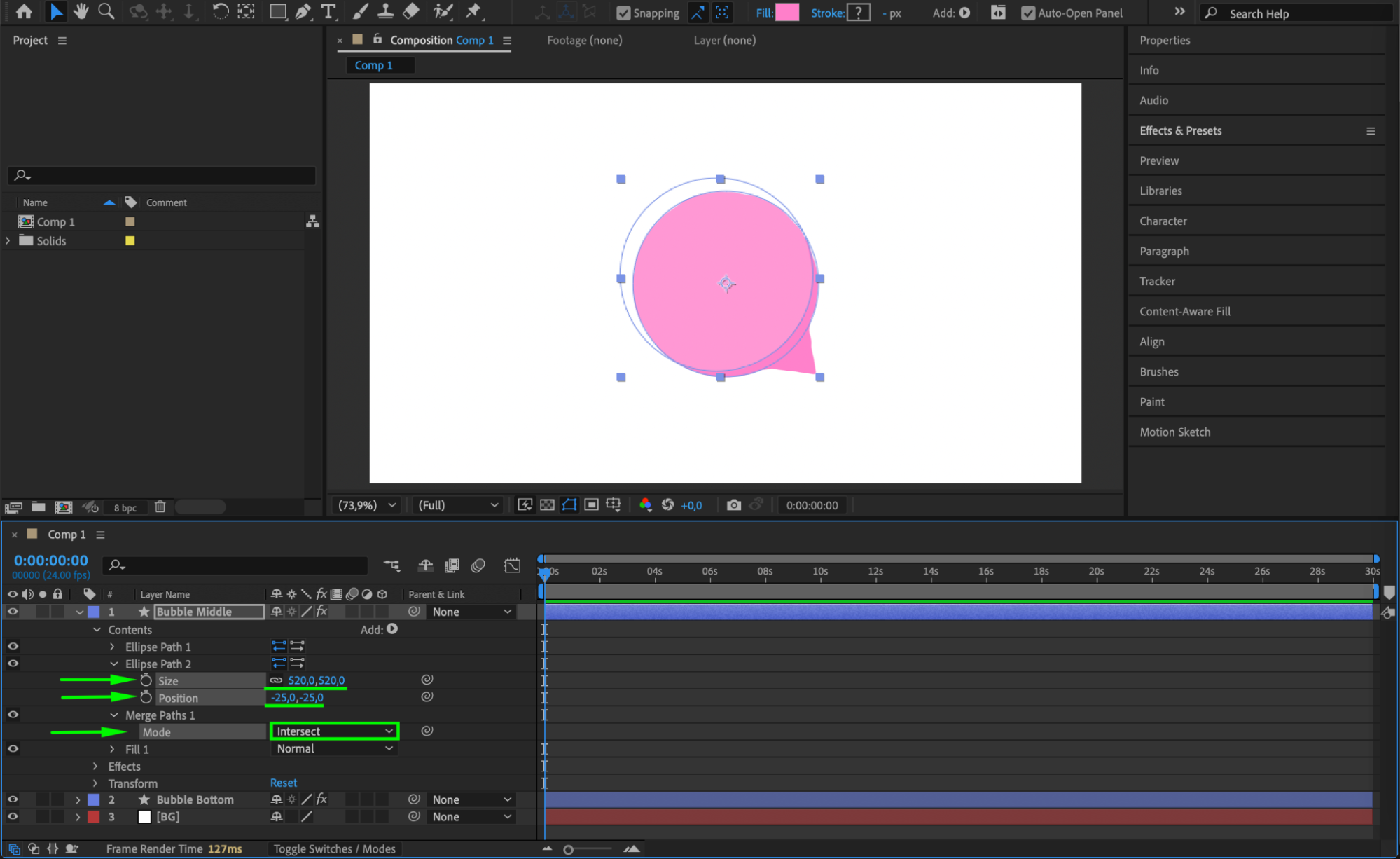Click the Zoom tool magnifier
1400x859 pixels.
tap(106, 11)
